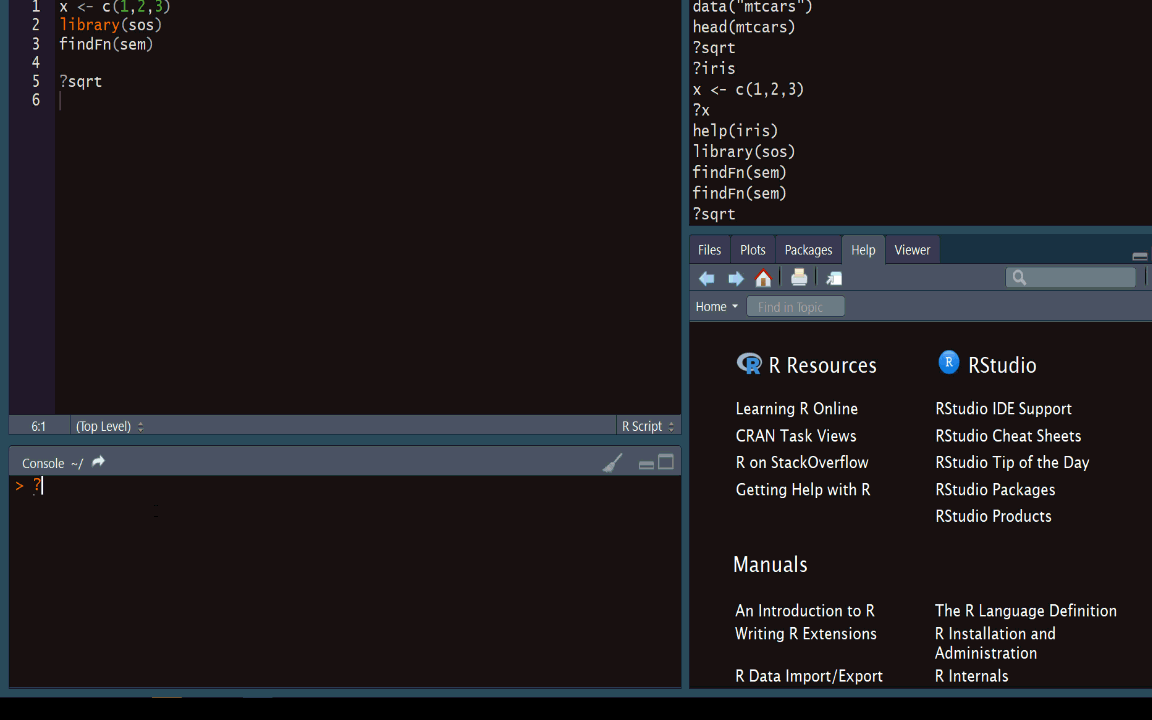Click the console working directory arrow
This screenshot has width=1152, height=720.
(98, 462)
